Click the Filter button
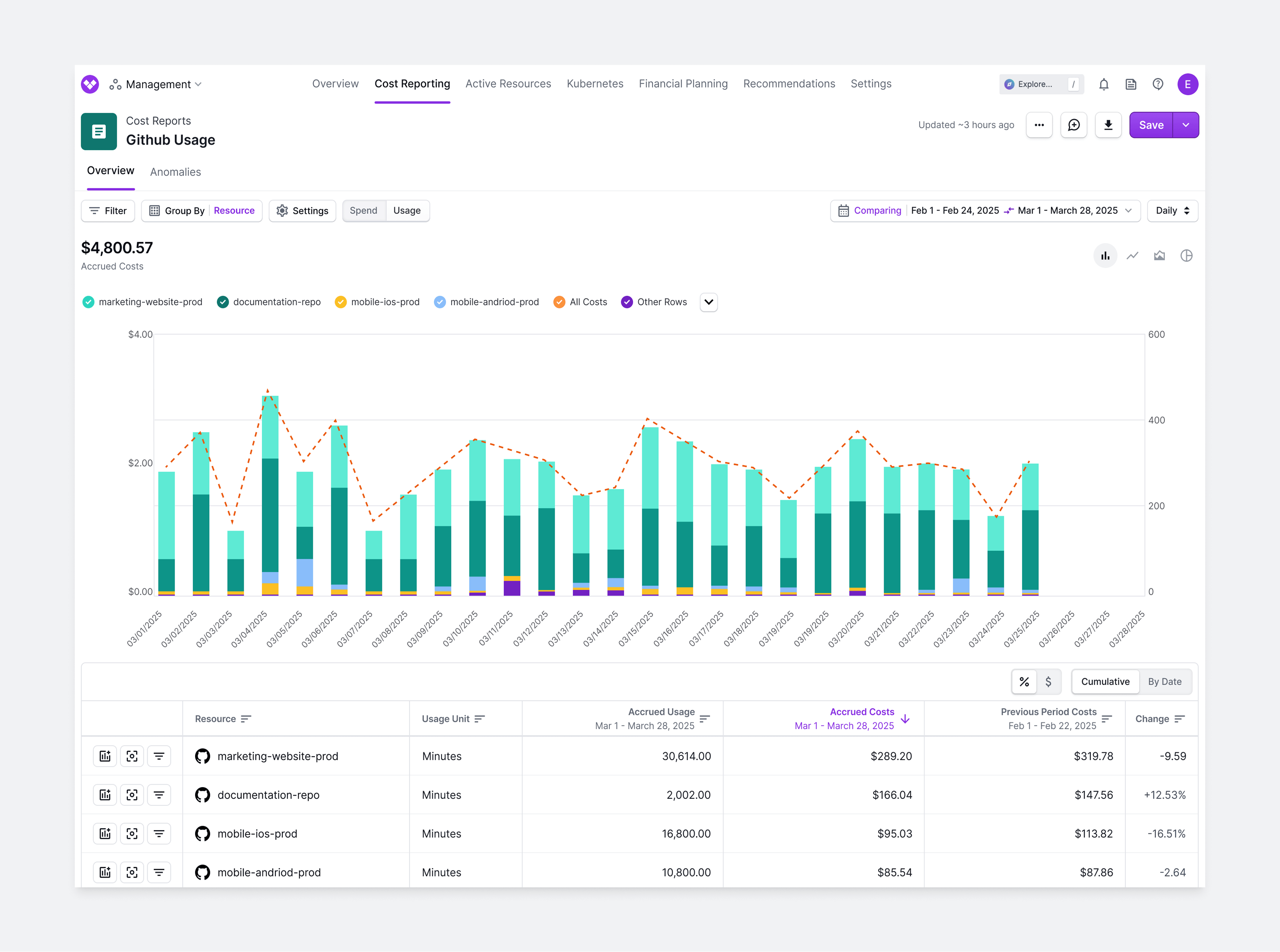This screenshot has width=1280, height=952. [108, 211]
